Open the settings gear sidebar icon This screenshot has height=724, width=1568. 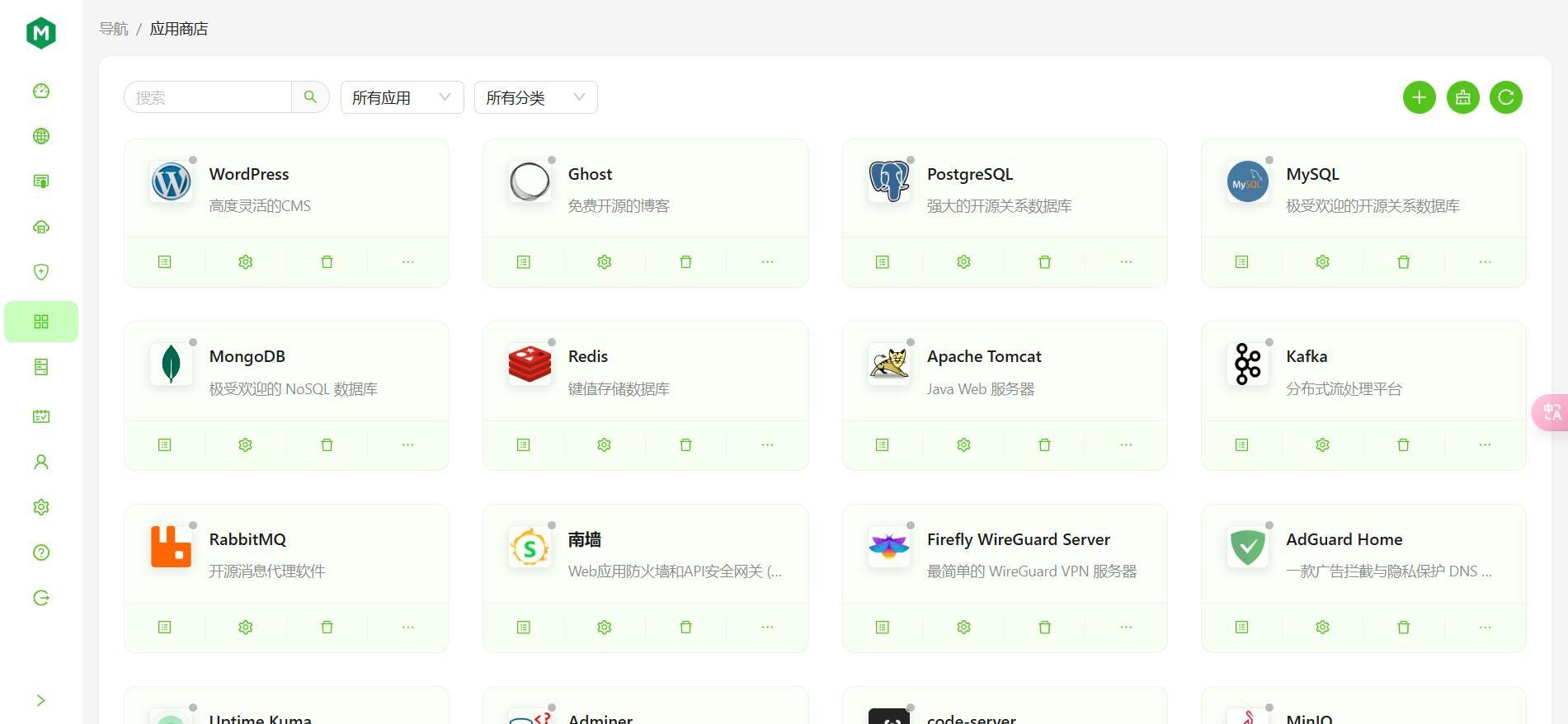tap(41, 507)
